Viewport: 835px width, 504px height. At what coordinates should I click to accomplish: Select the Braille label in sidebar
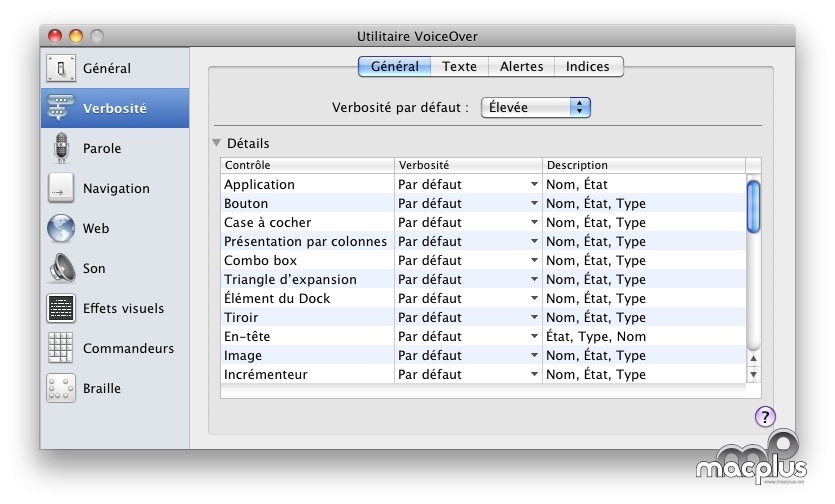102,388
